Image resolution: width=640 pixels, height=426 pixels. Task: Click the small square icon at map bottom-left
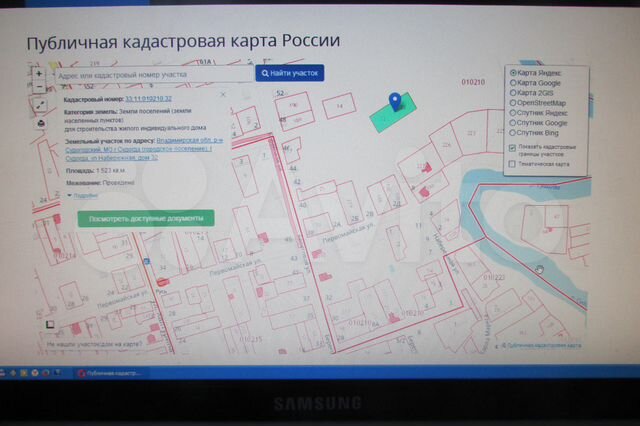(50, 325)
